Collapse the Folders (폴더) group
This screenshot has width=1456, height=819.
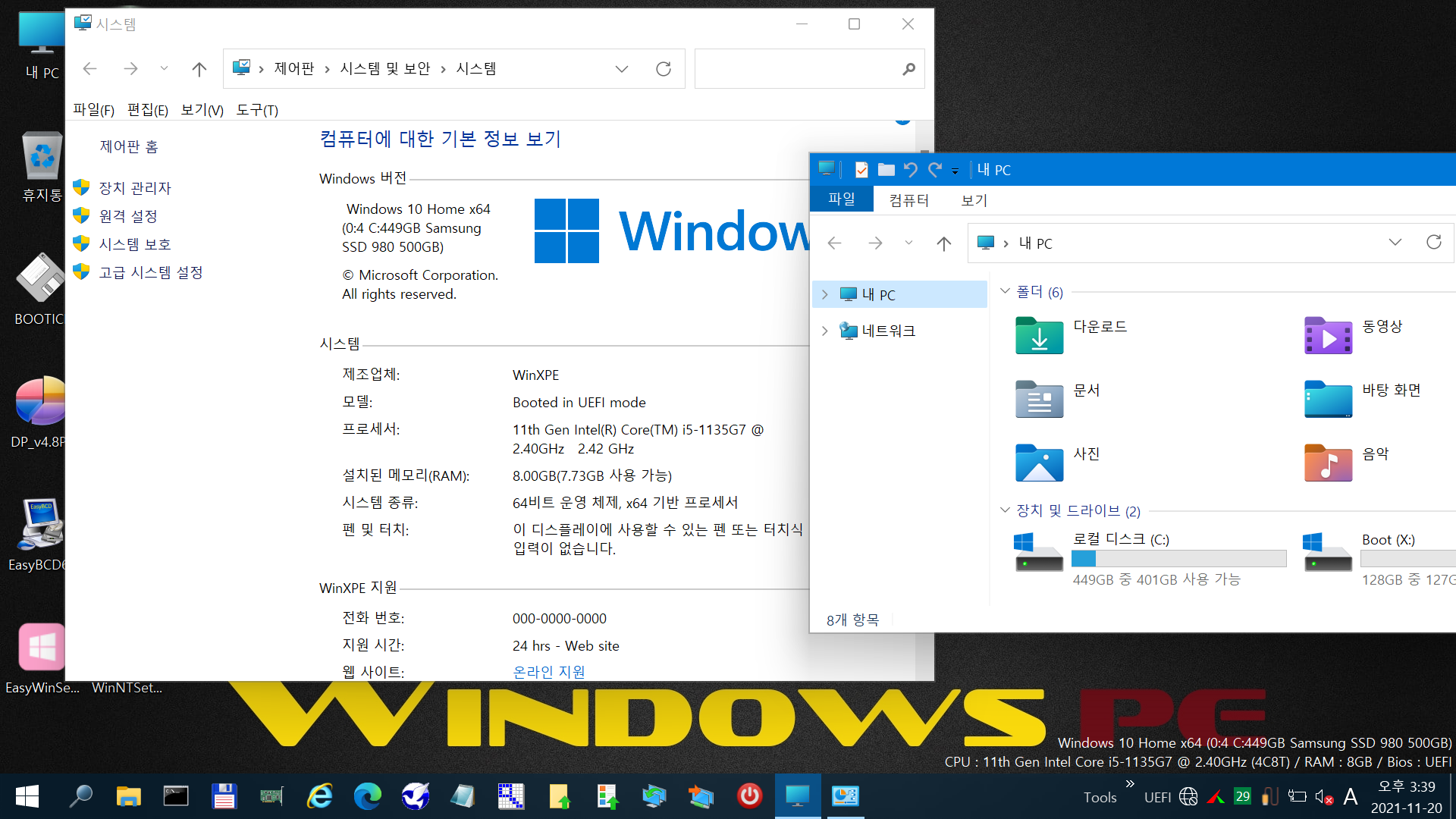1005,291
